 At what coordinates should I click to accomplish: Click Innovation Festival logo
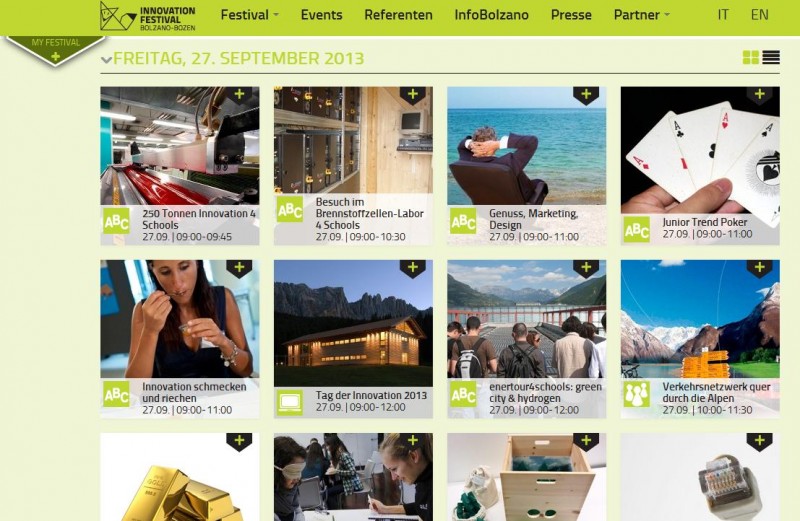147,16
